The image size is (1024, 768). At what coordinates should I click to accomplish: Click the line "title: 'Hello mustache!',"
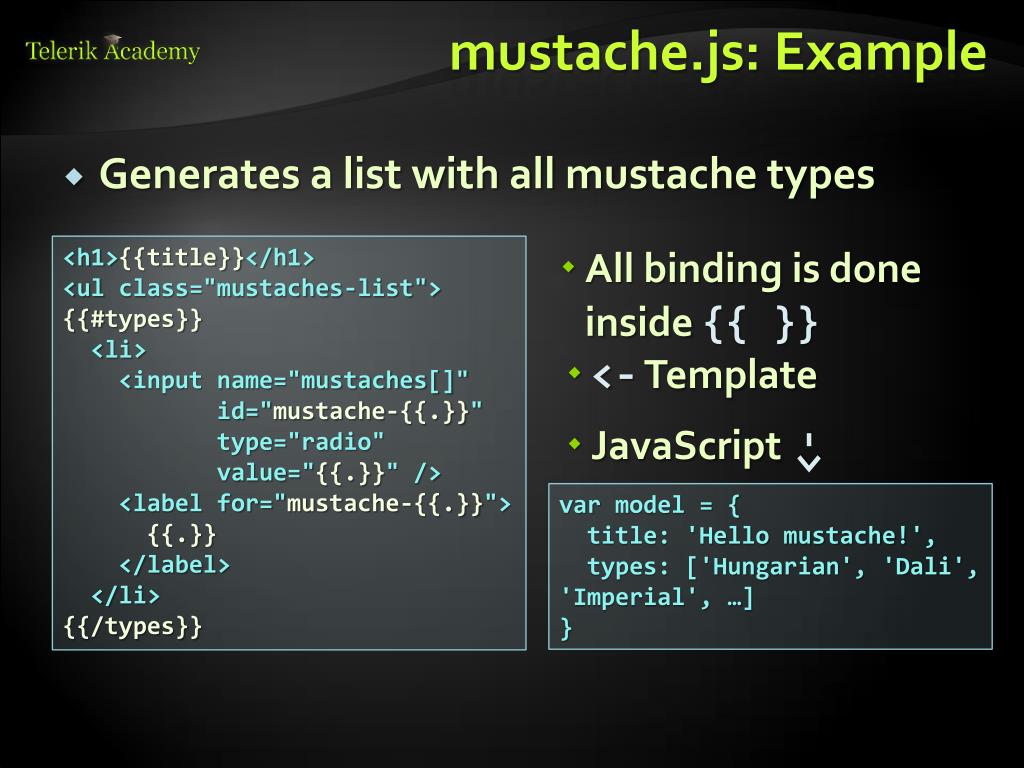[761, 536]
